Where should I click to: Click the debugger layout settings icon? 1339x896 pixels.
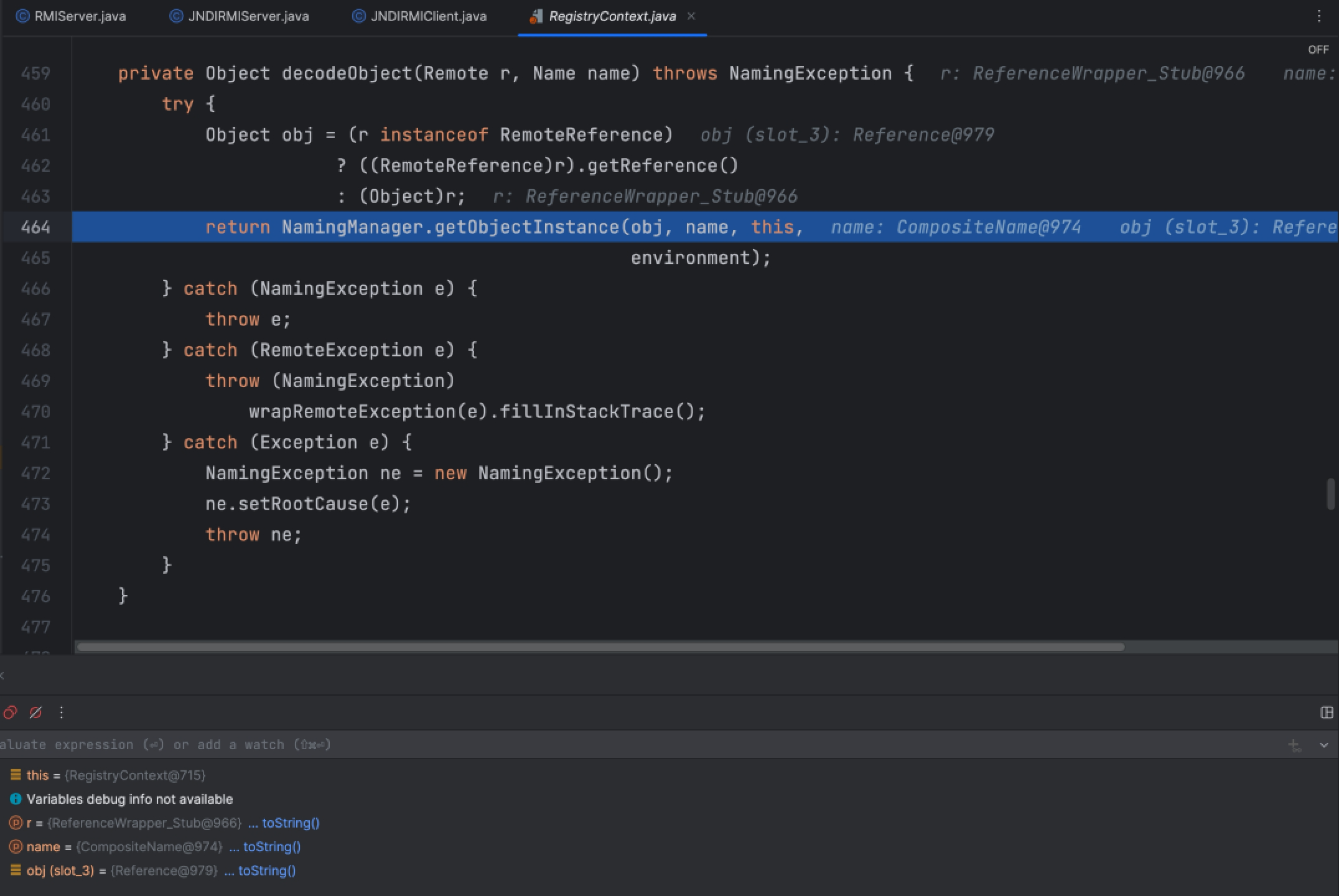click(x=1327, y=712)
